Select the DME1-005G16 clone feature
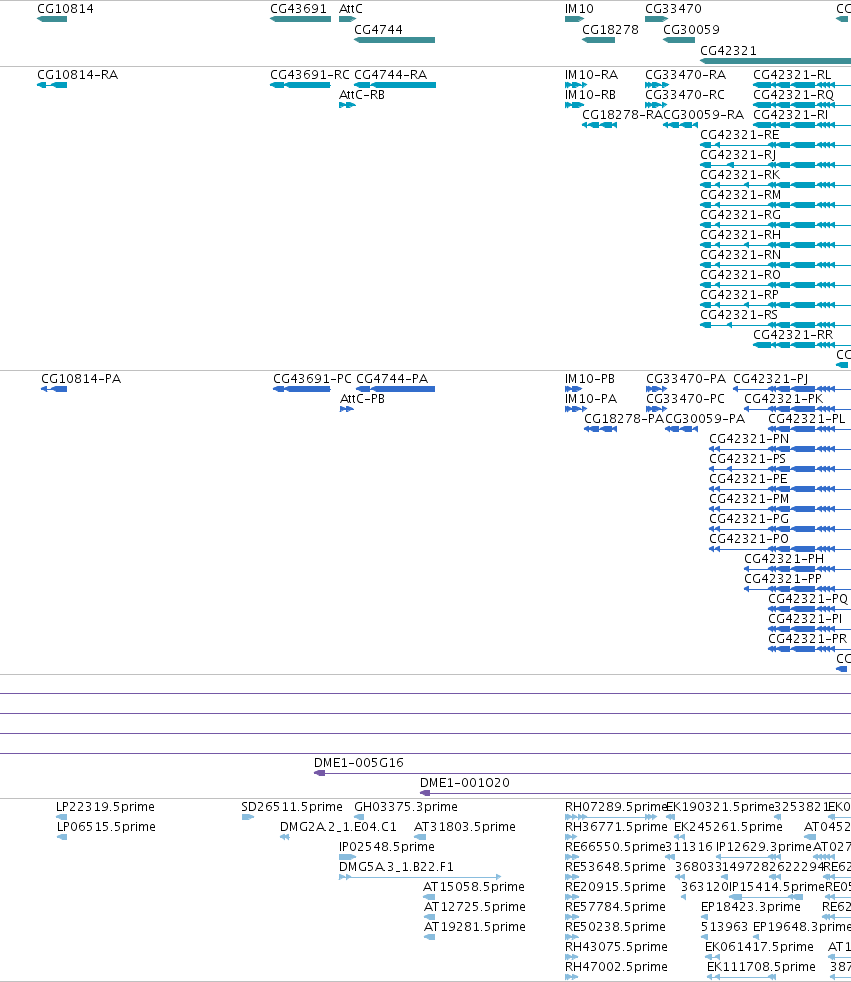851x982 pixels. [582, 773]
